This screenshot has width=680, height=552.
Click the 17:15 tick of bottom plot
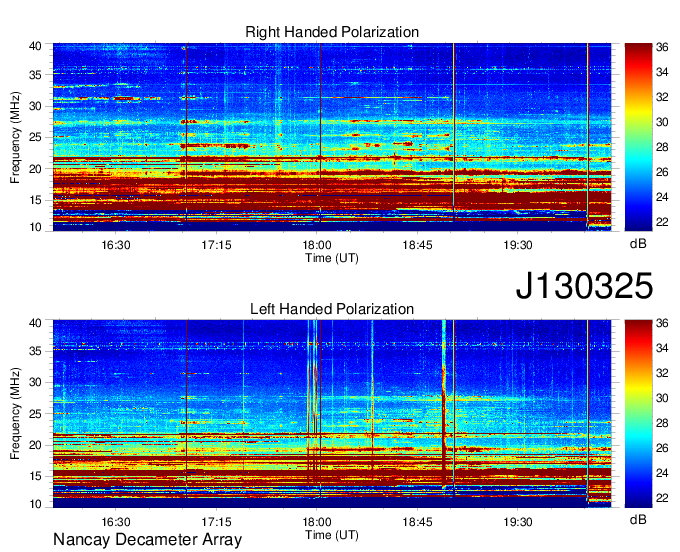point(216,522)
